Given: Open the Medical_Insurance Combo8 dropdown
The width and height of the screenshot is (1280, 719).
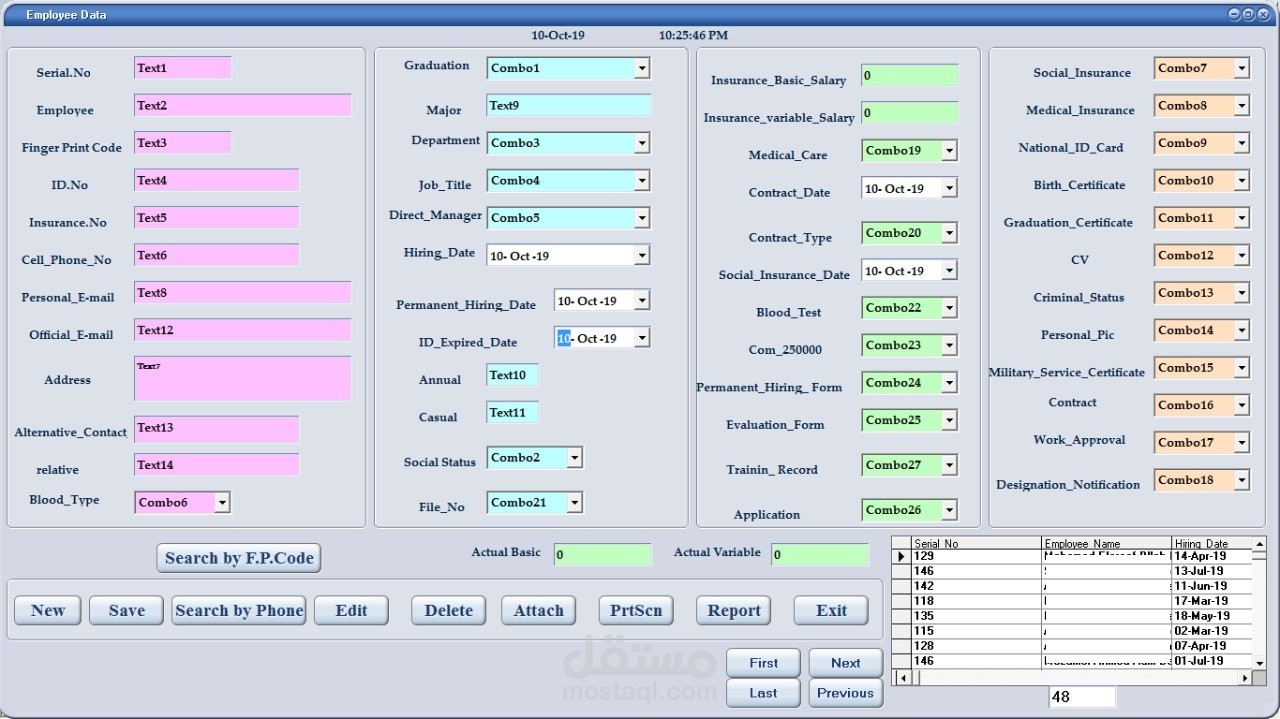Looking at the screenshot, I should tap(1241, 106).
